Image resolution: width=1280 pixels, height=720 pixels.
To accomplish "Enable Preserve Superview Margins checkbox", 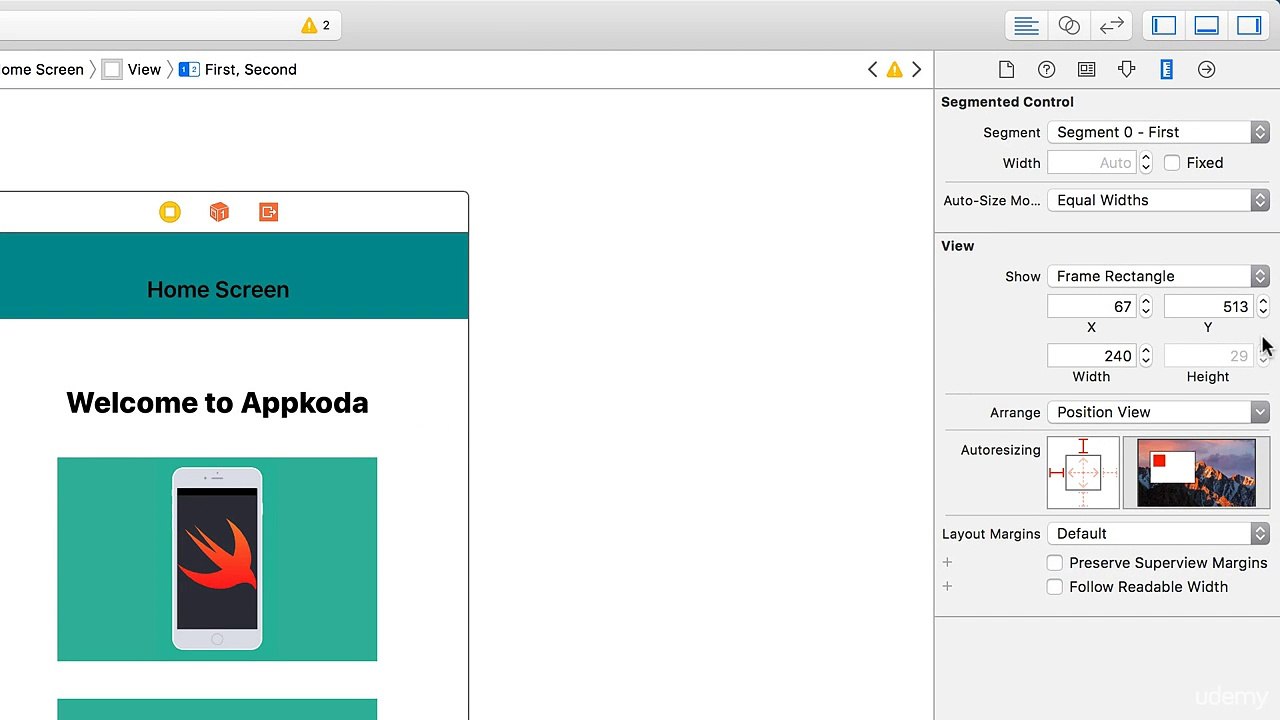I will (1054, 563).
